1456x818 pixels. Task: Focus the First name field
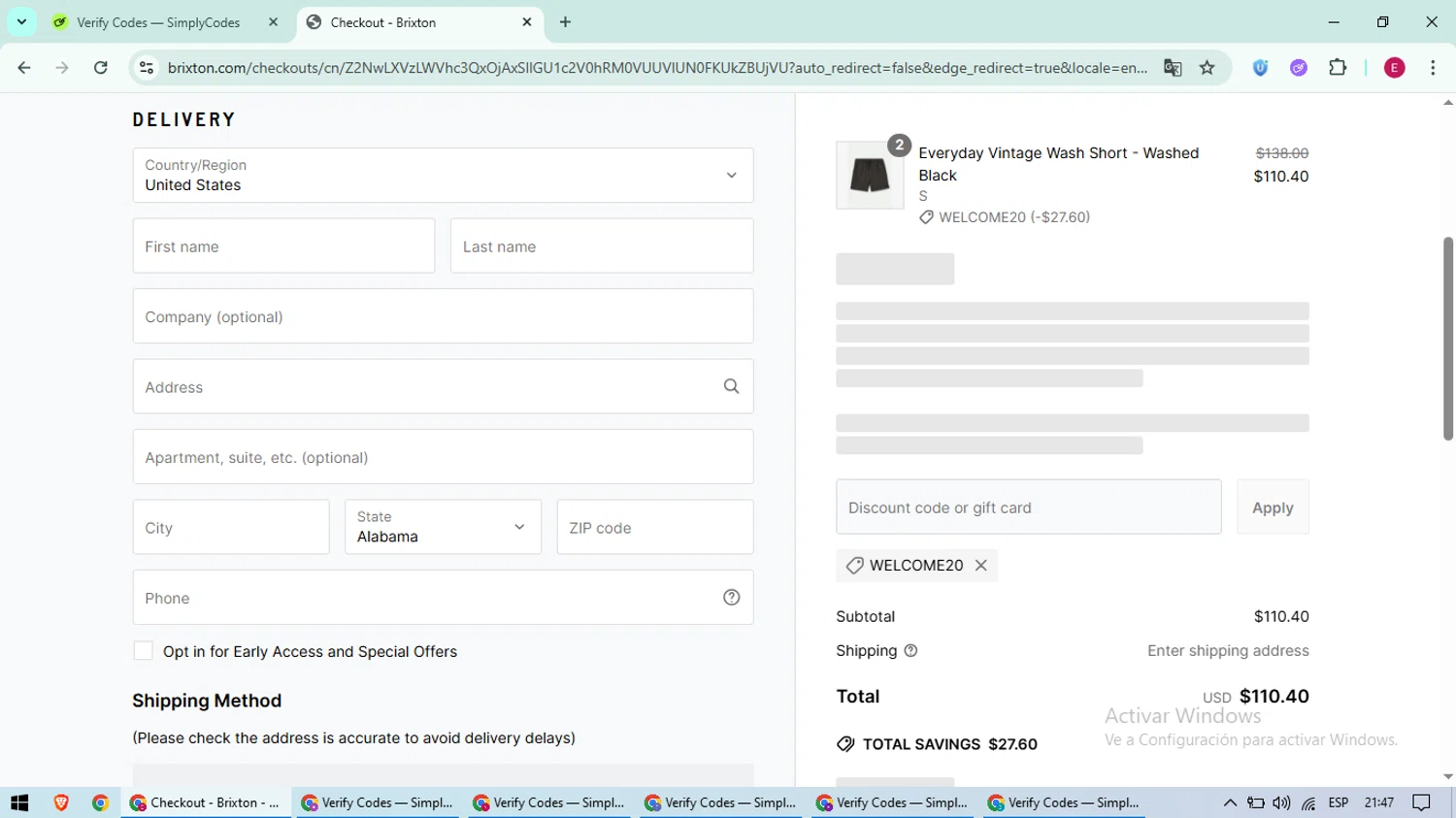coord(283,246)
